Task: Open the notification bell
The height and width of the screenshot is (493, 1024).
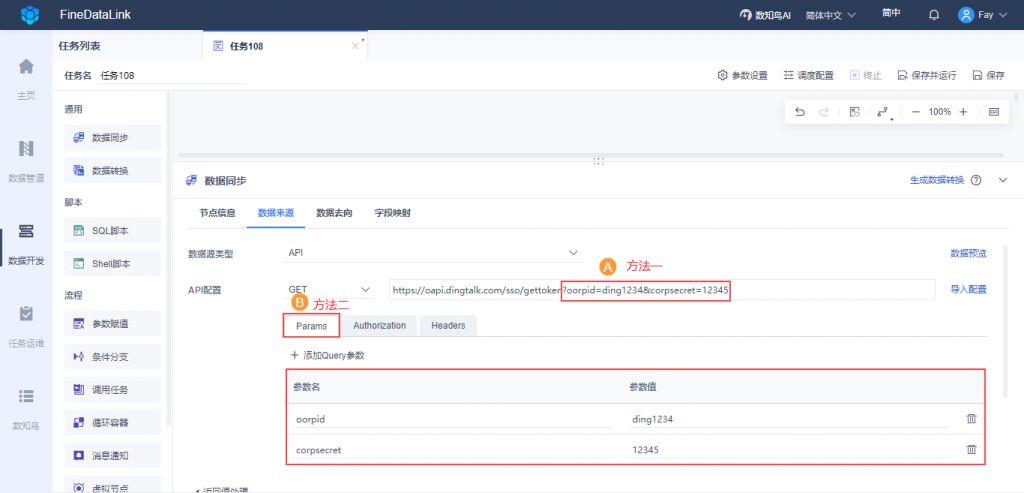Action: point(934,15)
